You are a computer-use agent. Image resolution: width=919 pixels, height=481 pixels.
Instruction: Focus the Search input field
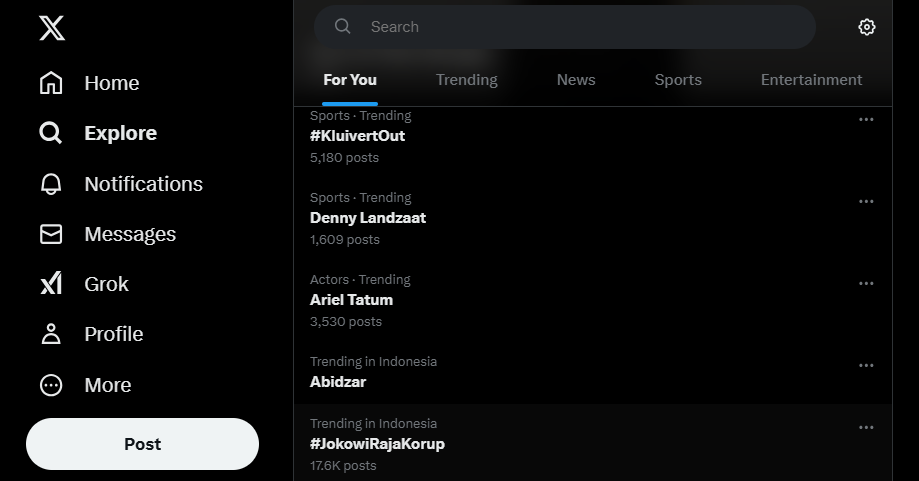(565, 27)
